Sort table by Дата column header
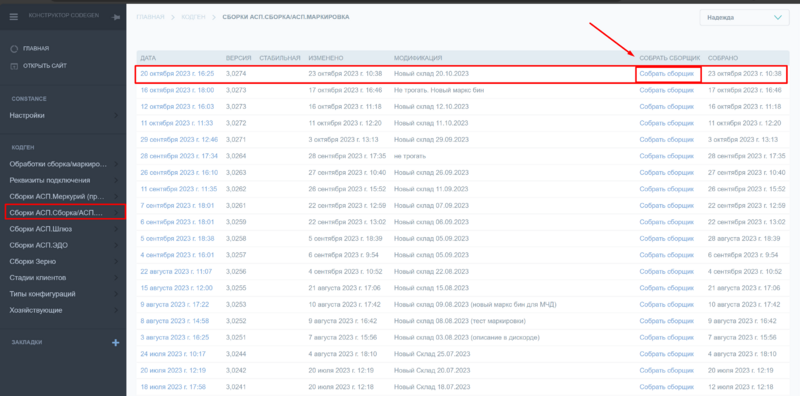The width and height of the screenshot is (800, 396). pyautogui.click(x=148, y=58)
